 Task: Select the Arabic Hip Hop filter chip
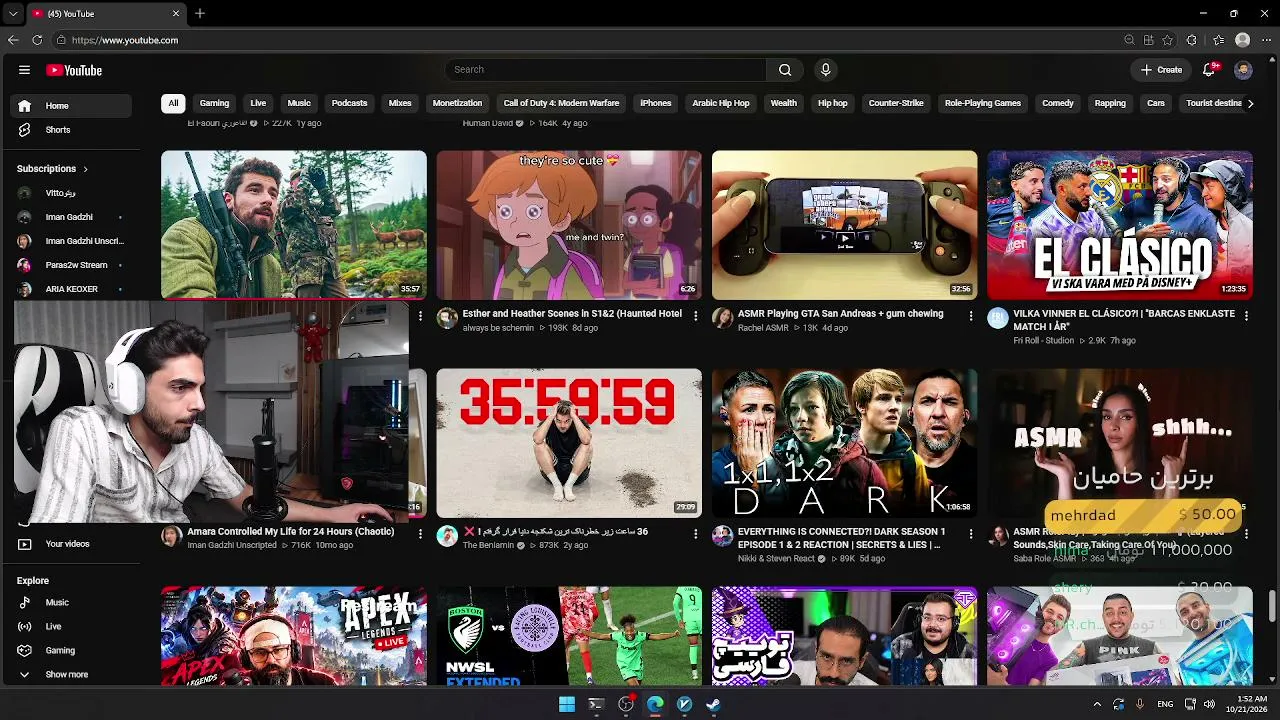(721, 103)
